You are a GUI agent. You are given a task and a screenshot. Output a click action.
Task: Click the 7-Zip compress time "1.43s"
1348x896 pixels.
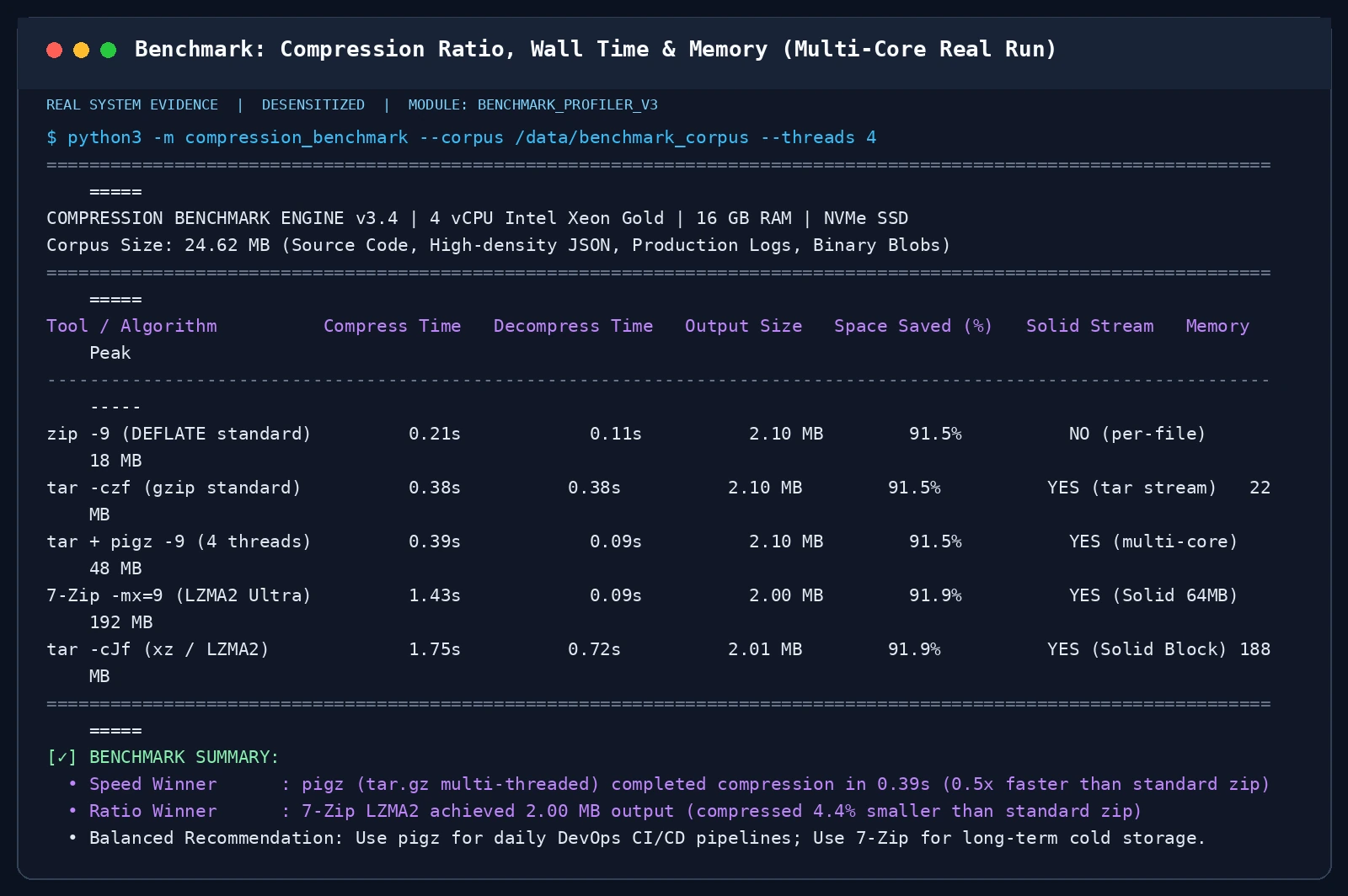point(435,595)
